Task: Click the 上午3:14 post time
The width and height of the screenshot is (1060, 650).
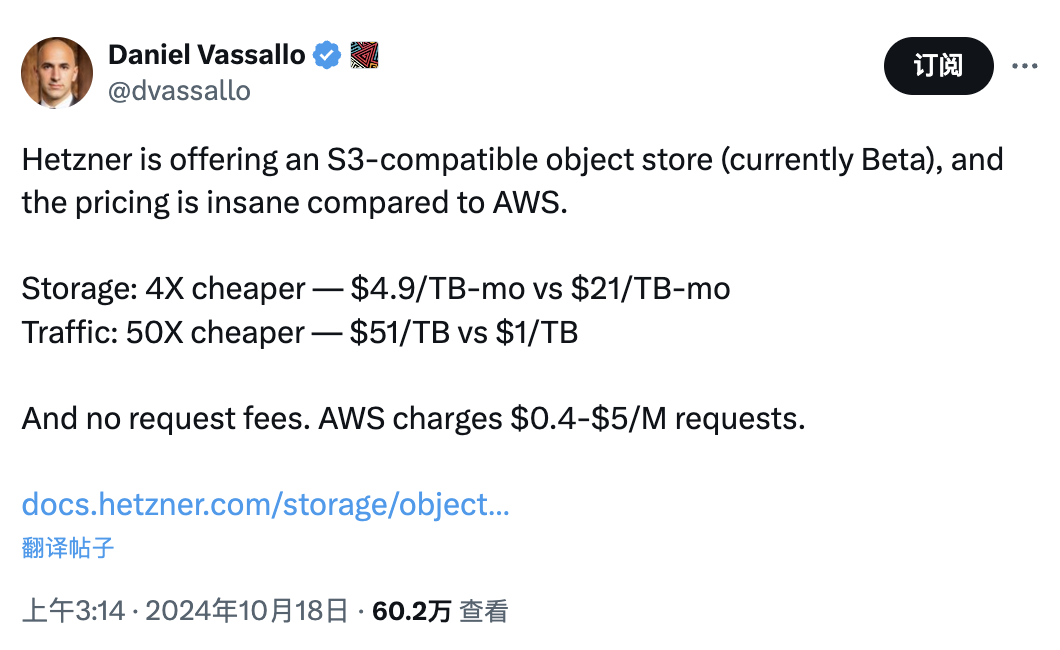Action: point(73,610)
